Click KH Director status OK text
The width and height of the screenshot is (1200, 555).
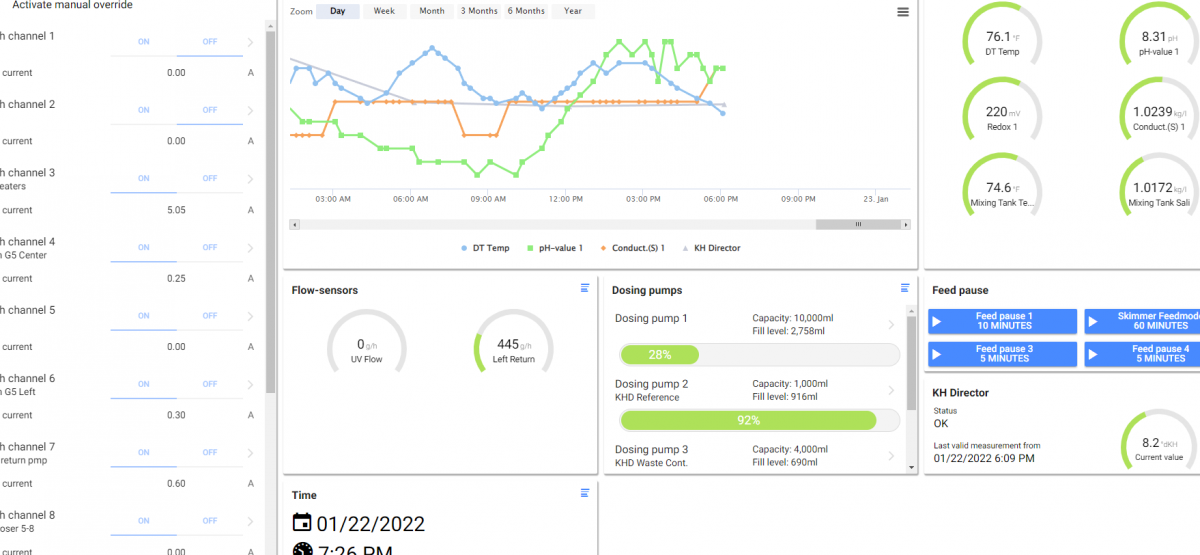[941, 423]
